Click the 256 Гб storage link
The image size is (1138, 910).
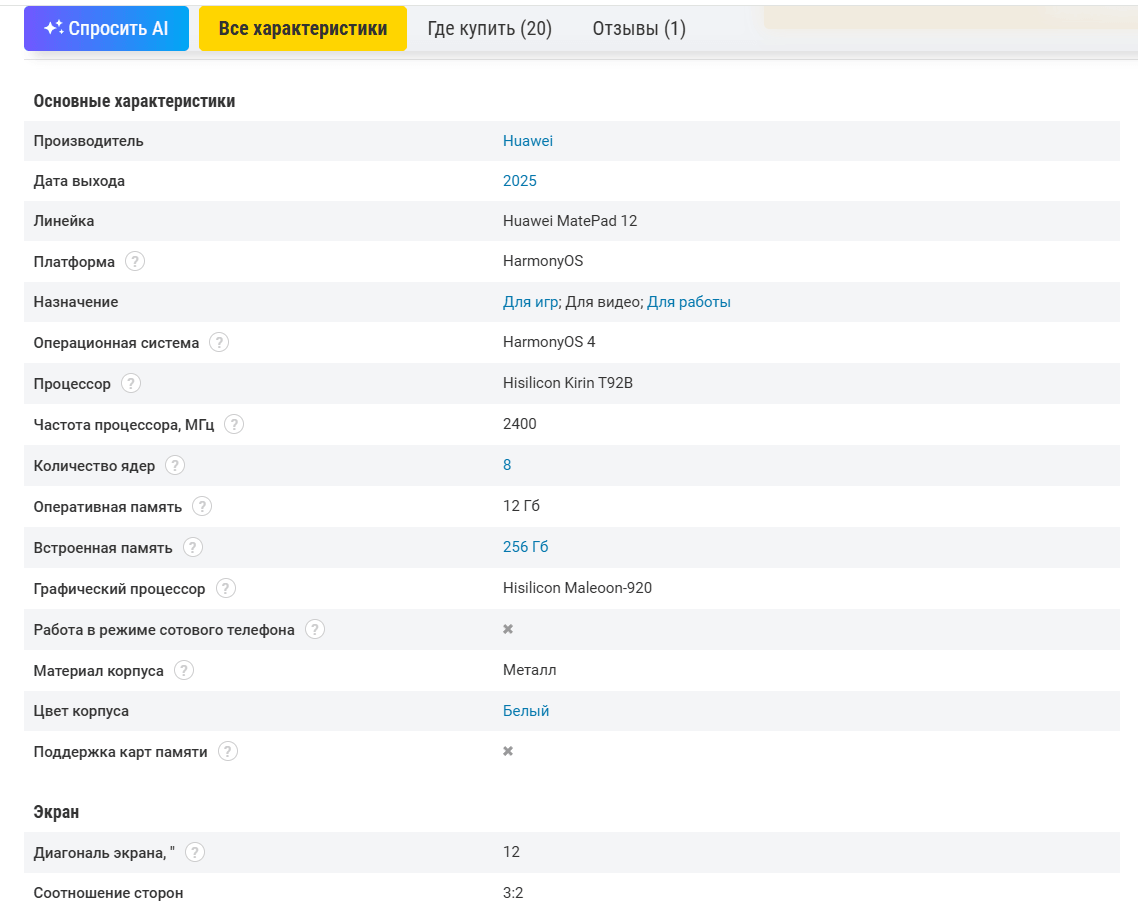(x=525, y=547)
